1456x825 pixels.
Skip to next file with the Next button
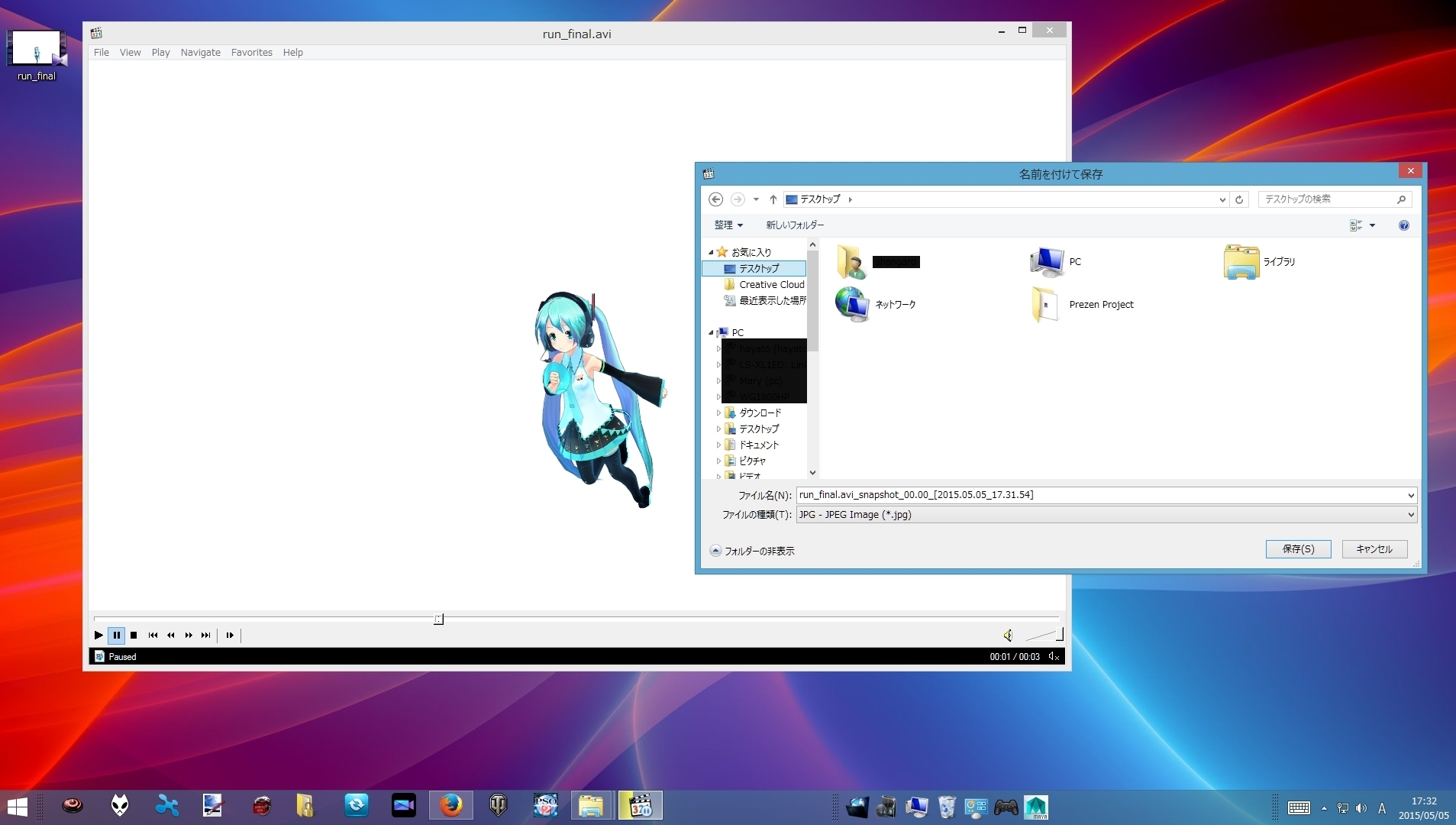point(206,635)
